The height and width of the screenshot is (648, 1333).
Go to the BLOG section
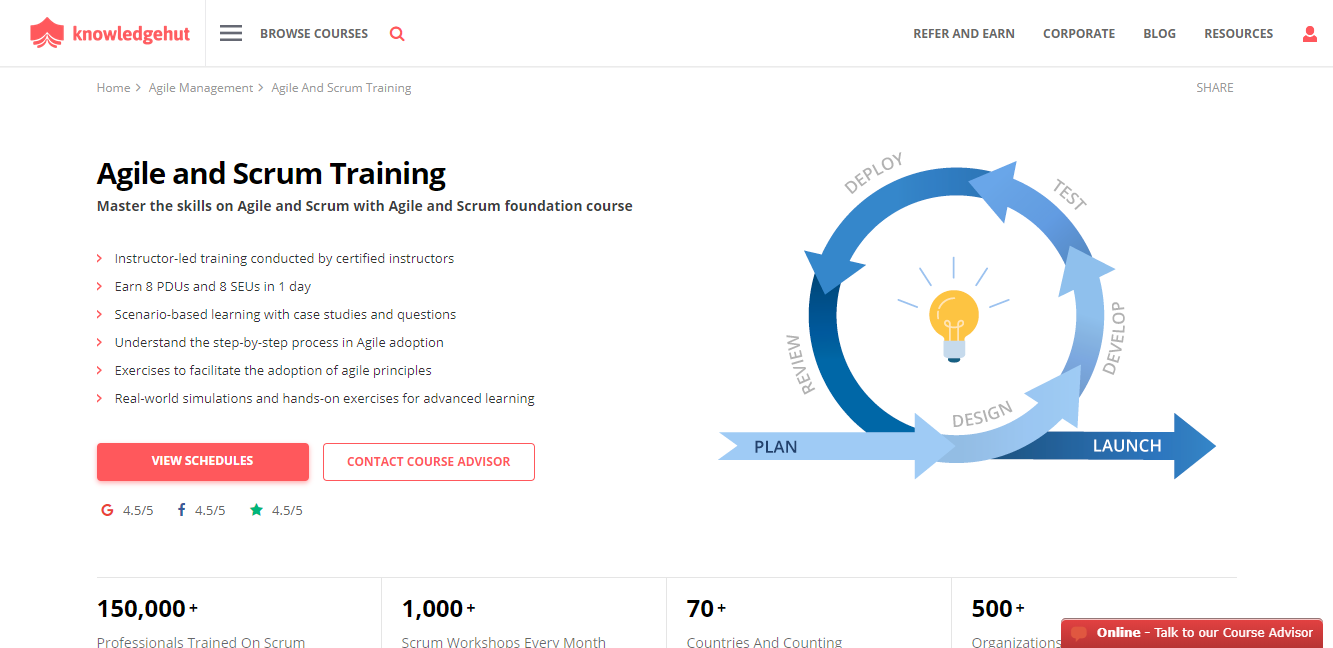1159,33
